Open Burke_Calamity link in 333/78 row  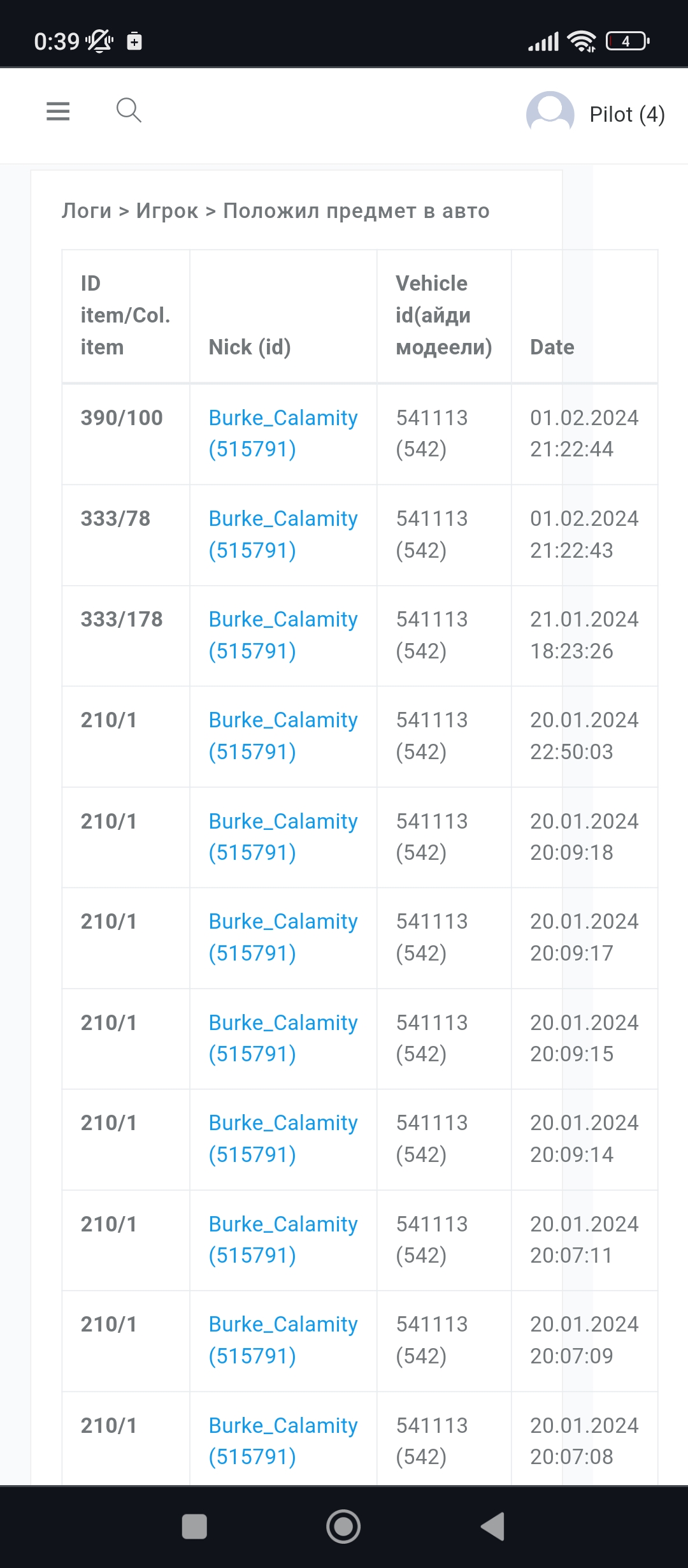[x=283, y=534]
